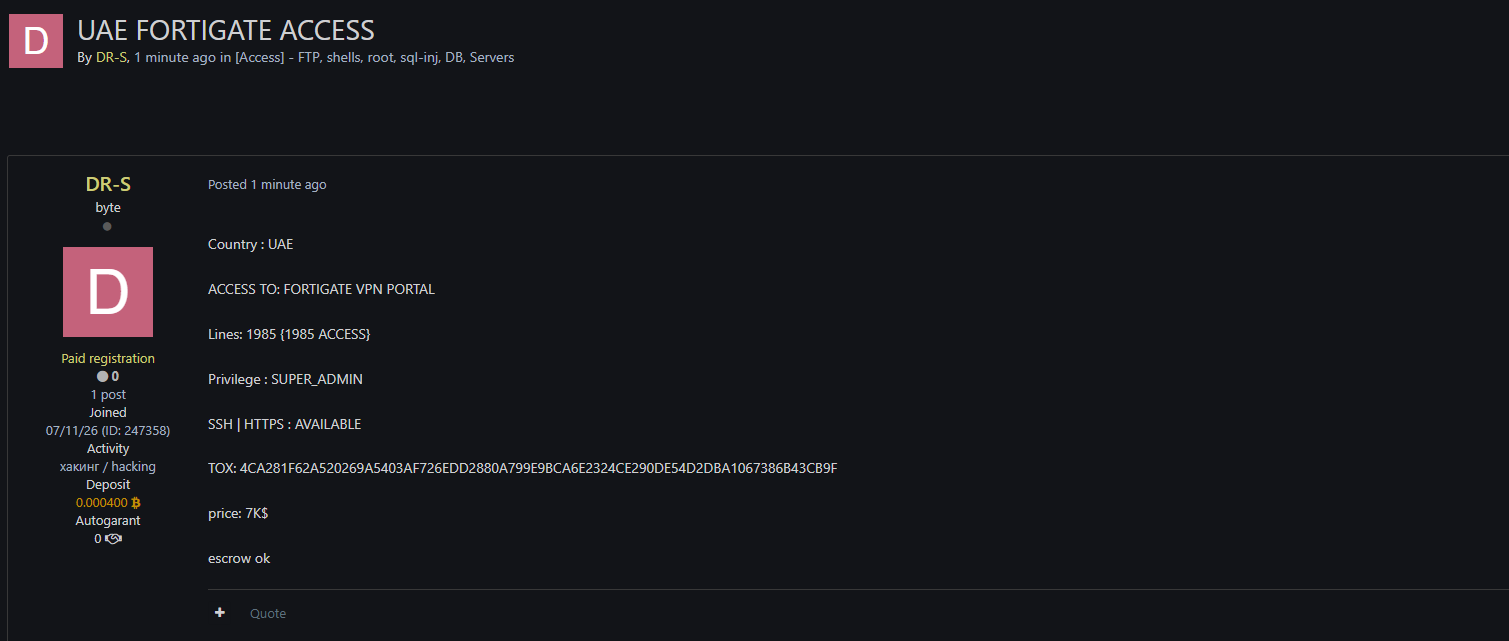Click the UAE FORTIGATE ACCESS thread title

point(226,30)
